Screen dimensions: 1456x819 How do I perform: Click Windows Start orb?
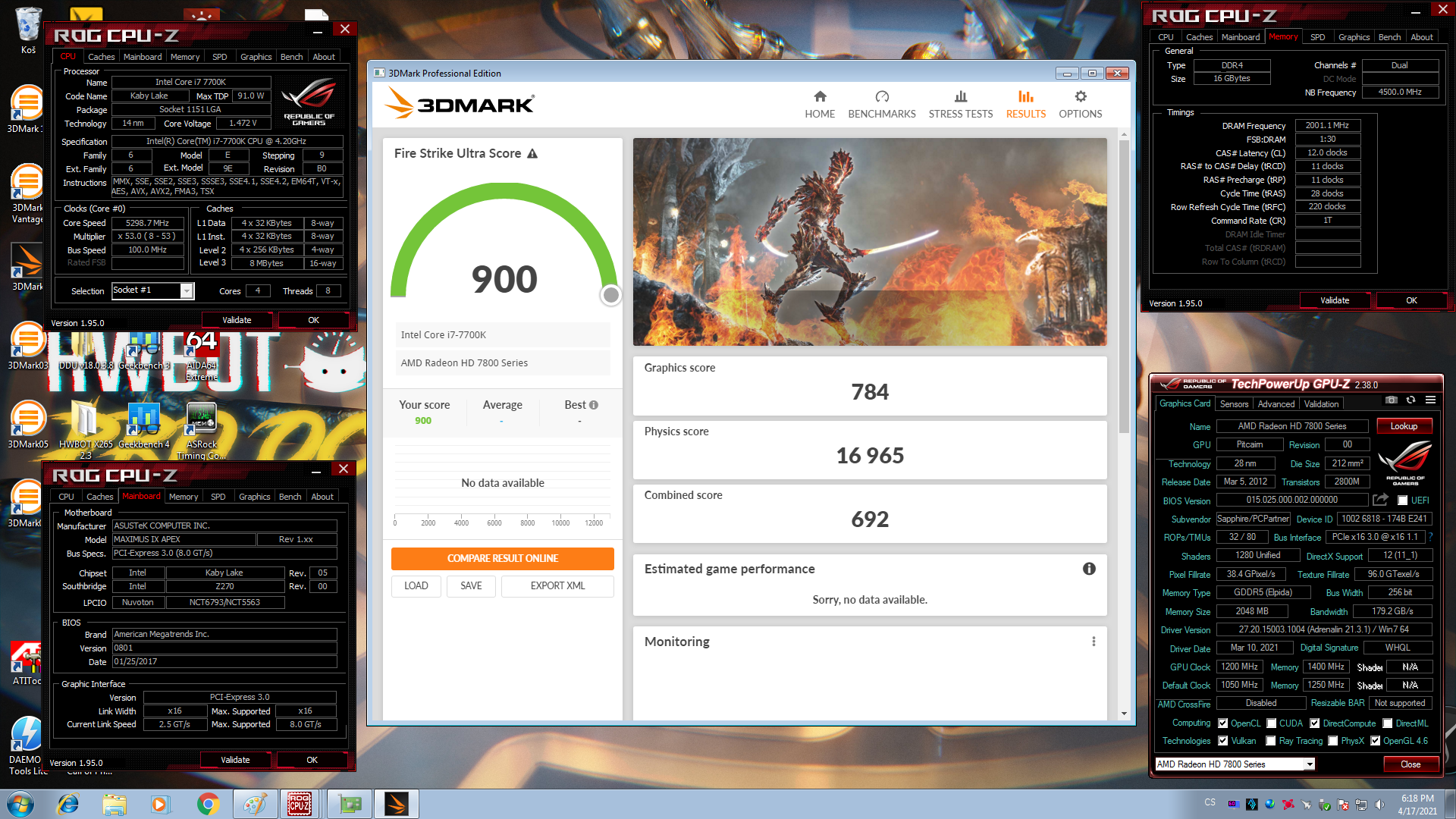20,804
